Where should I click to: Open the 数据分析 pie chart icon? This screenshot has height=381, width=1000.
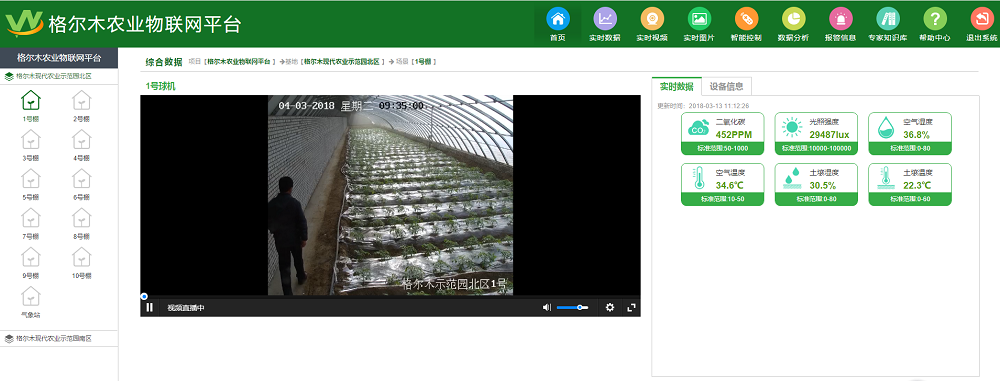[793, 19]
